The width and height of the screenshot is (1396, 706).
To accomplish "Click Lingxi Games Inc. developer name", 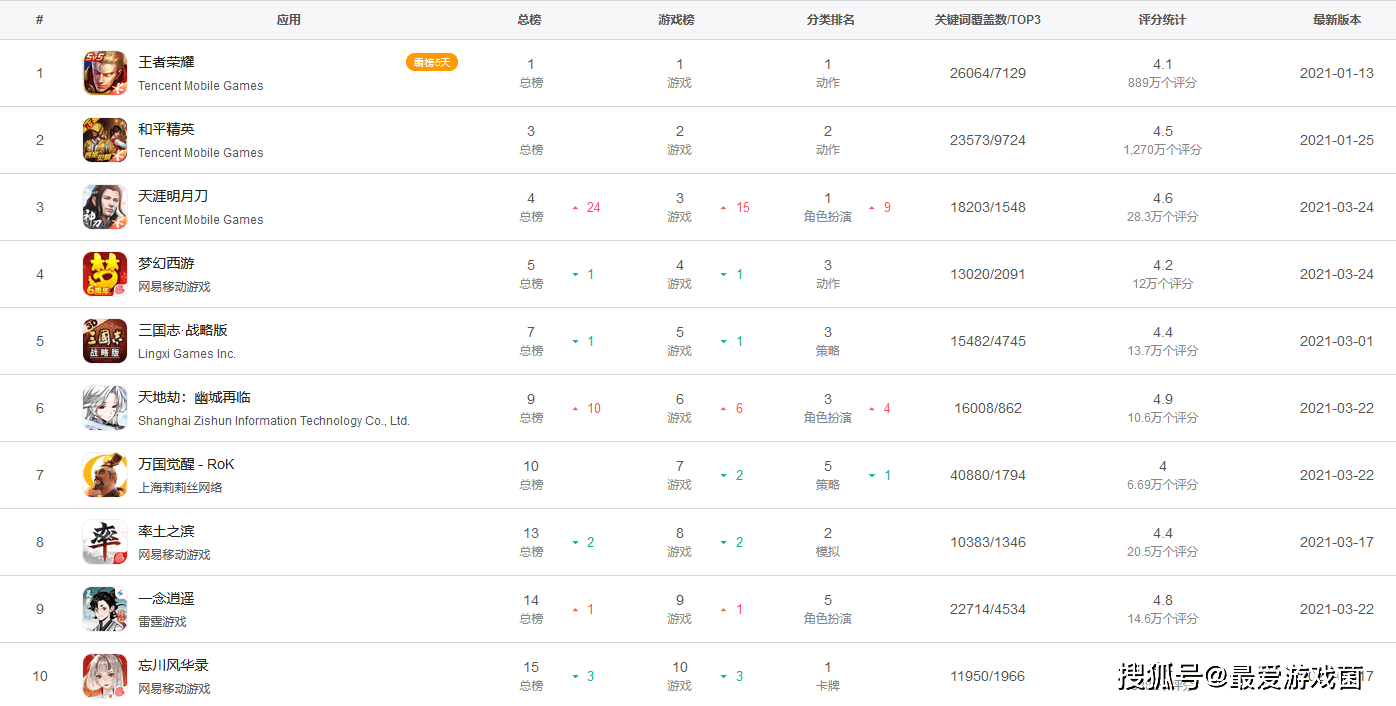I will click(x=187, y=354).
